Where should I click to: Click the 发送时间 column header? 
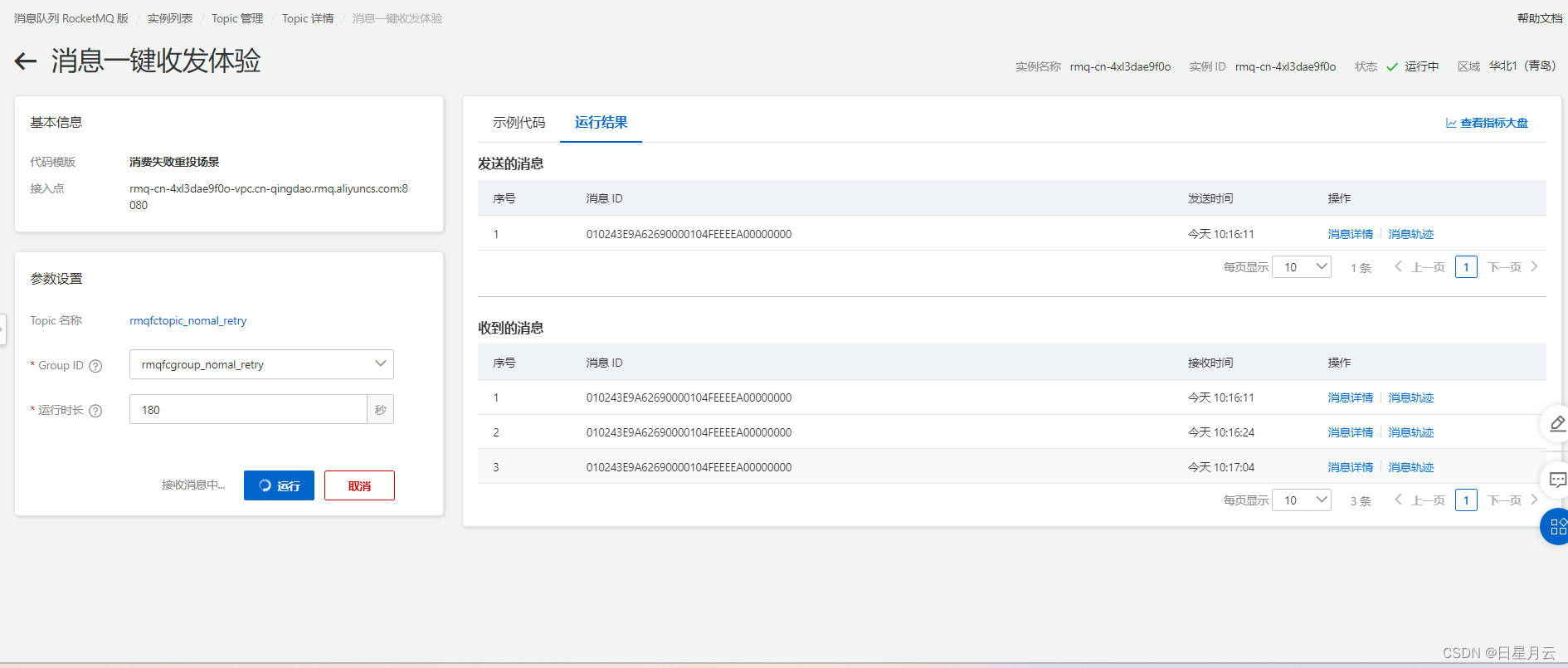(x=1210, y=198)
